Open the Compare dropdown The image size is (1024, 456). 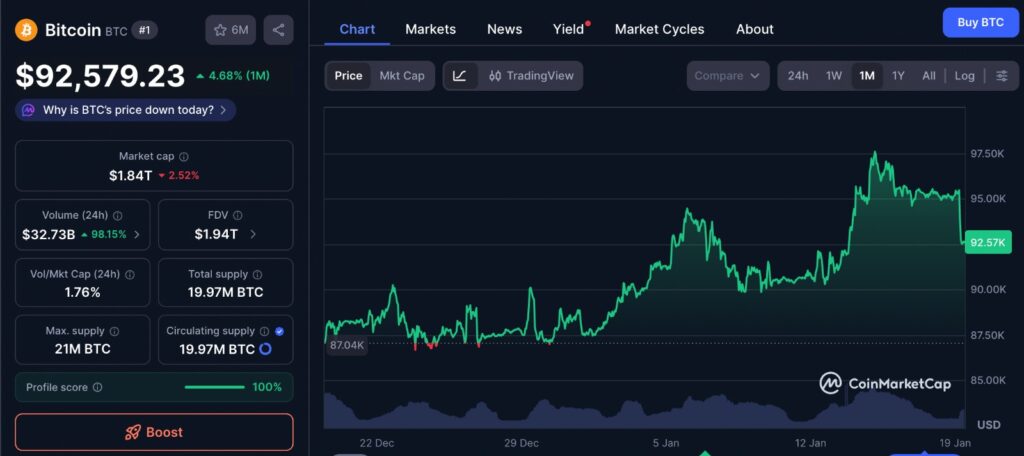click(727, 76)
